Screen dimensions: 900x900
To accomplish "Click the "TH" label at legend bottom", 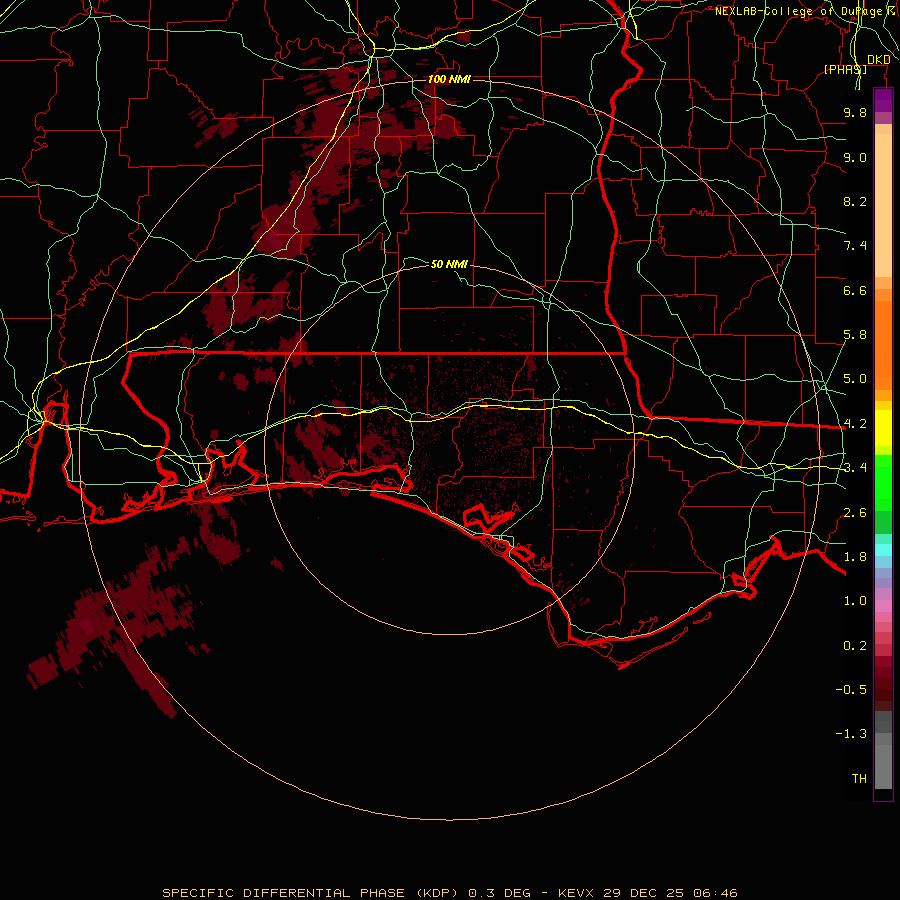I will (859, 779).
